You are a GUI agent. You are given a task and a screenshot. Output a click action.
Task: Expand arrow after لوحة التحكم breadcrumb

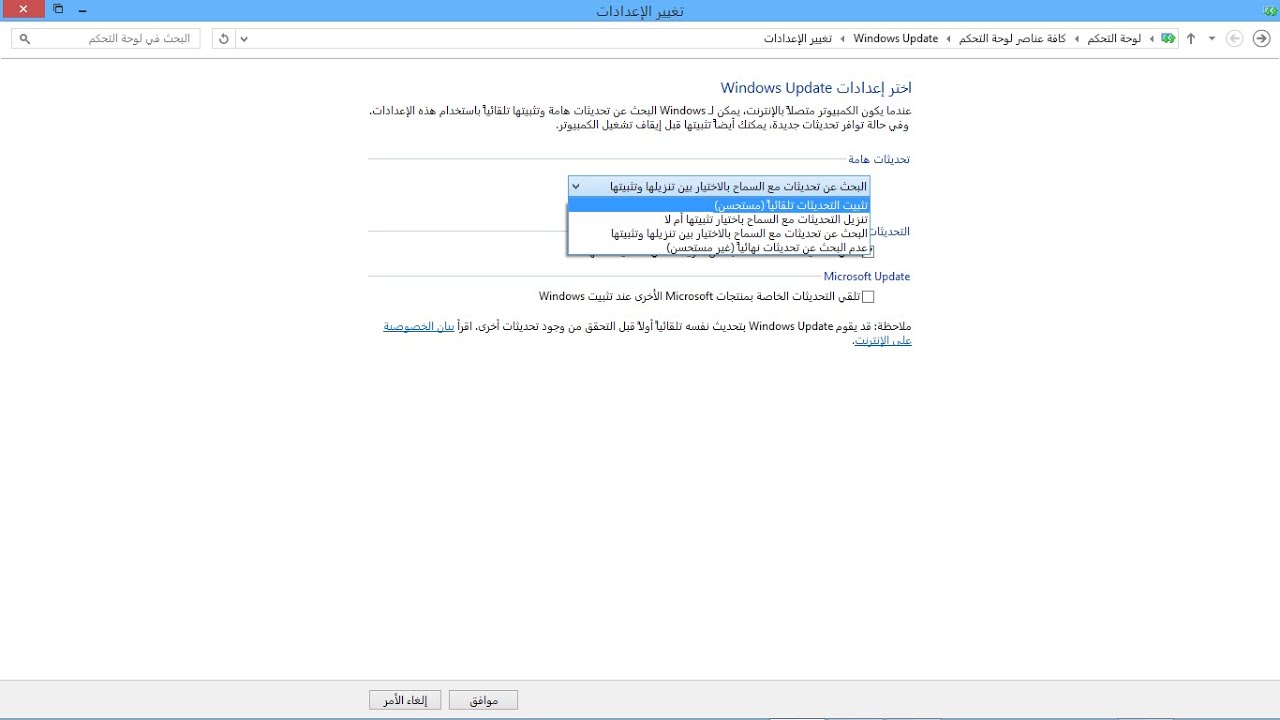click(1077, 39)
